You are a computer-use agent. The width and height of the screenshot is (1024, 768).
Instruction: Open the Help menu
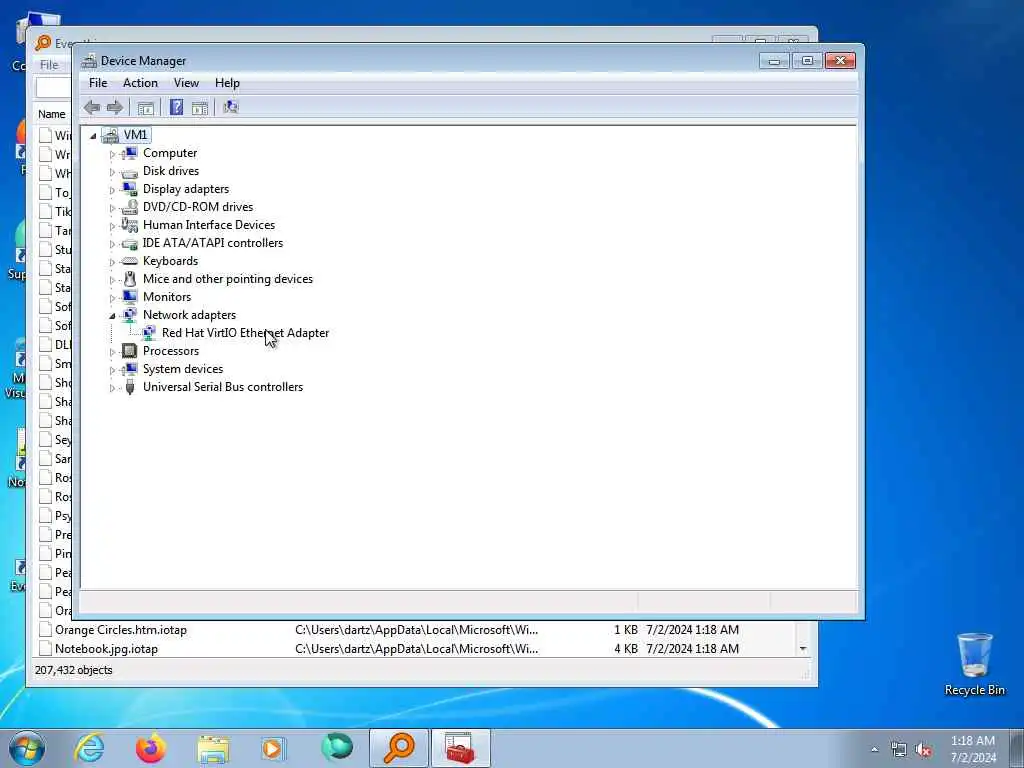(x=227, y=83)
